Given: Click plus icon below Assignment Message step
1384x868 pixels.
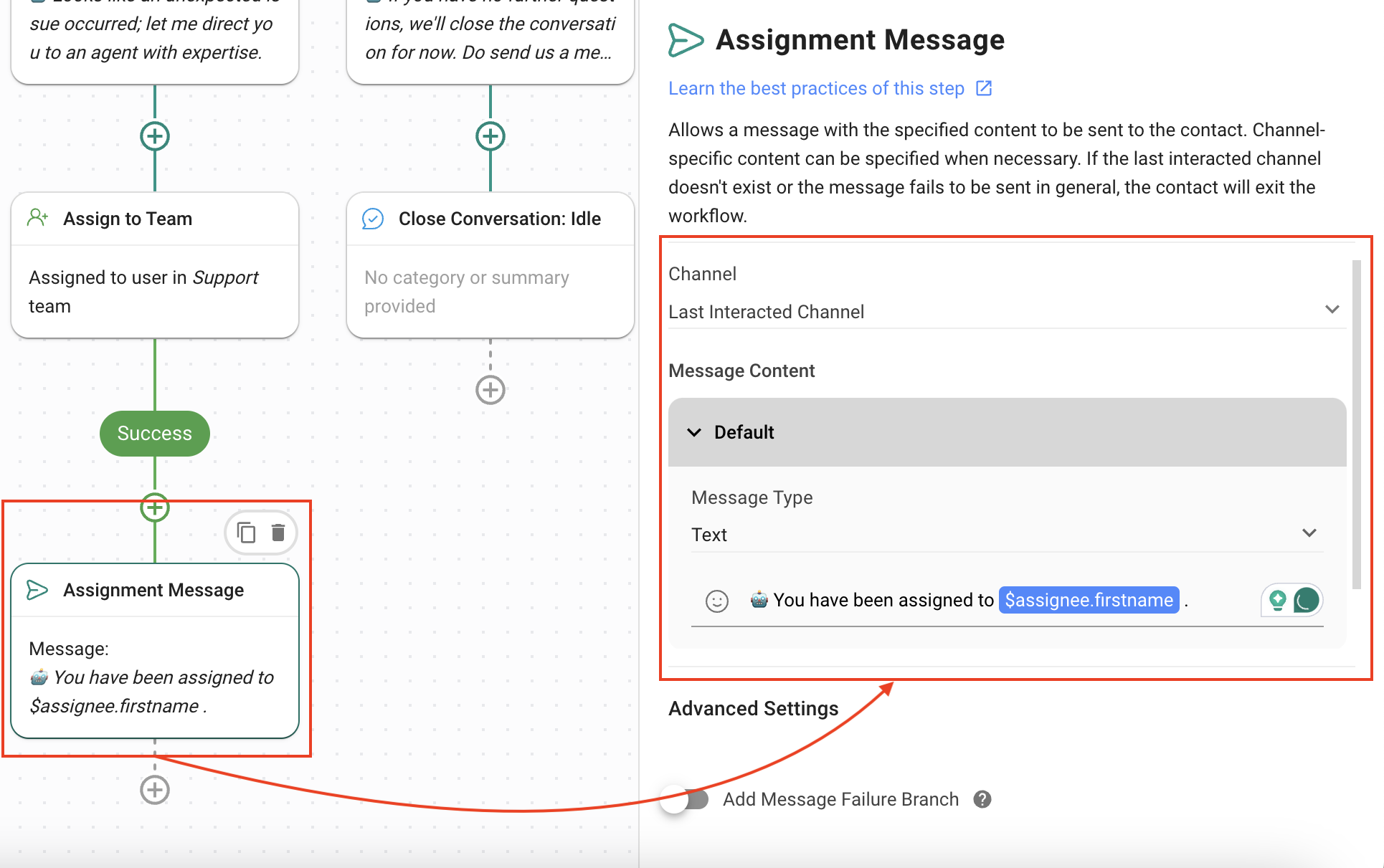Looking at the screenshot, I should coord(155,790).
